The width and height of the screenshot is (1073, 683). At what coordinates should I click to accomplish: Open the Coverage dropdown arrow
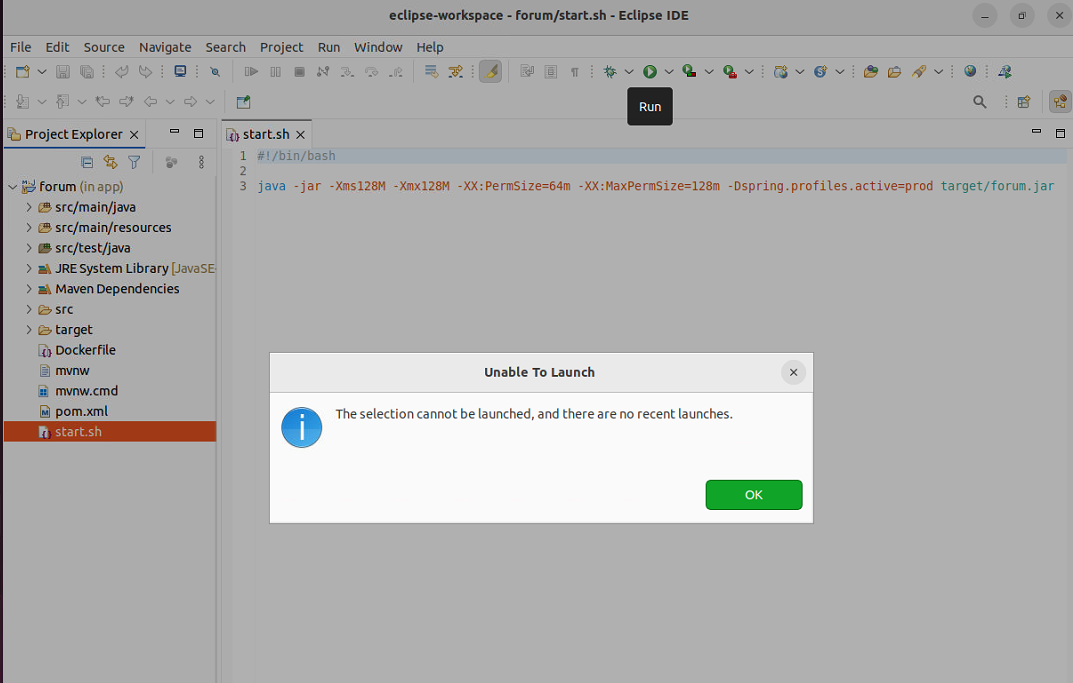[x=709, y=71]
